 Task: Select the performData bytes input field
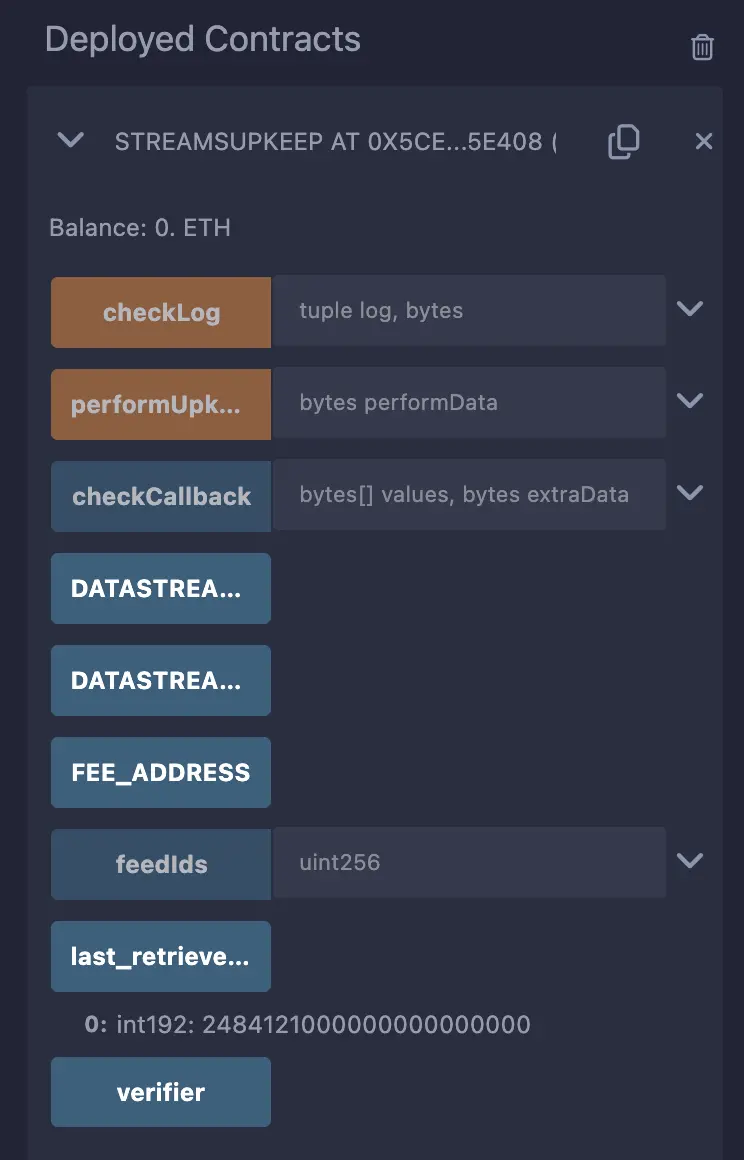pos(470,402)
